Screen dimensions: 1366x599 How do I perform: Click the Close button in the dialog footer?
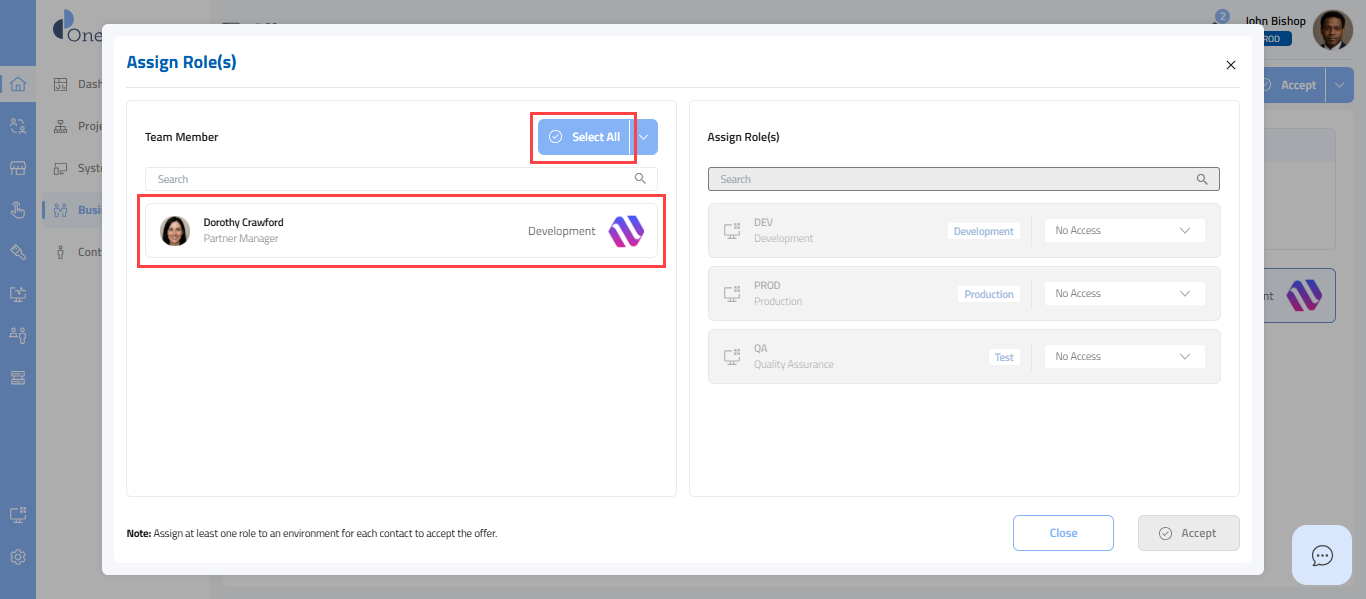[1063, 533]
